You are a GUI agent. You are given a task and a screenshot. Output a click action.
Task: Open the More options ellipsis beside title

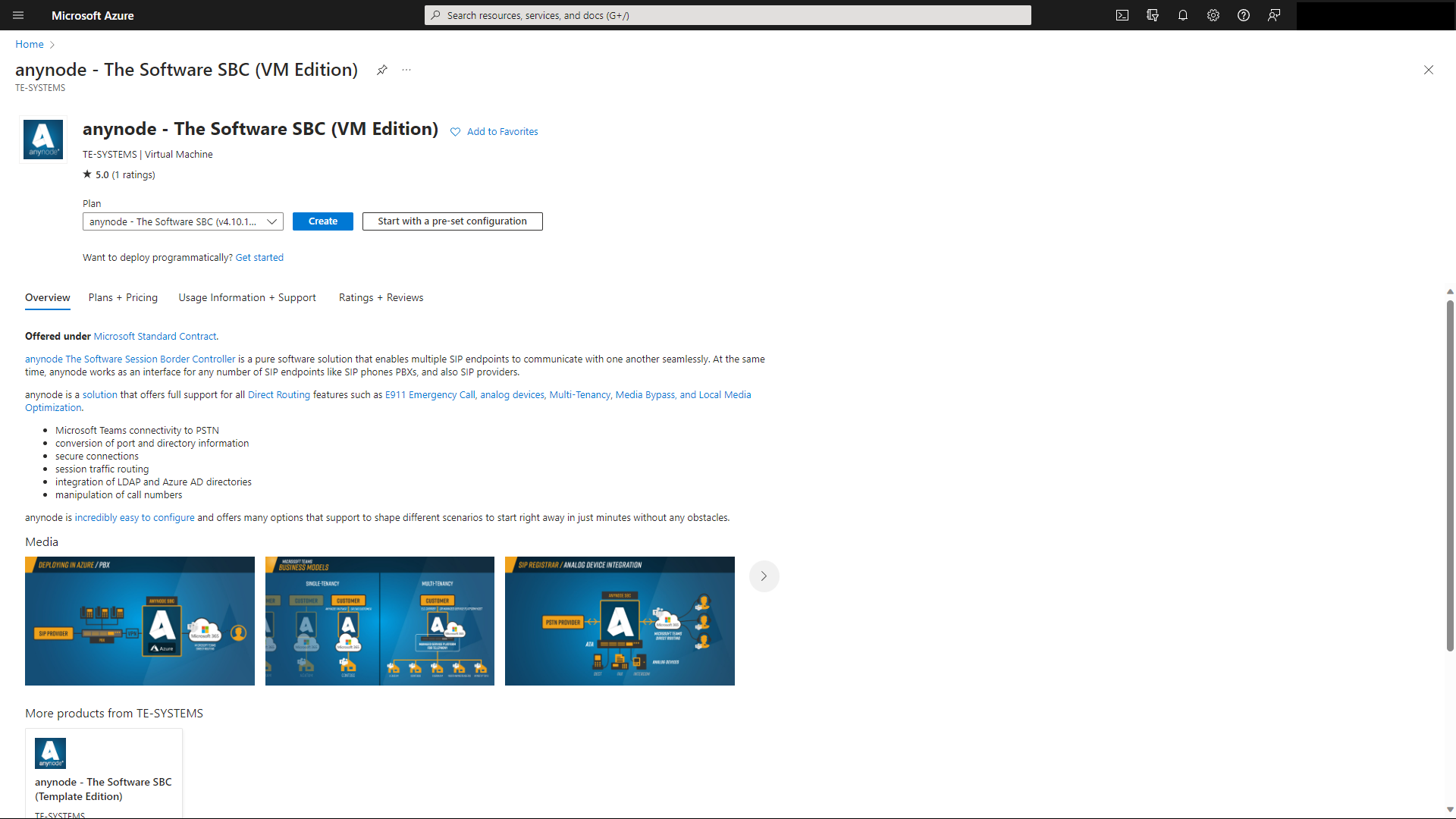point(406,70)
